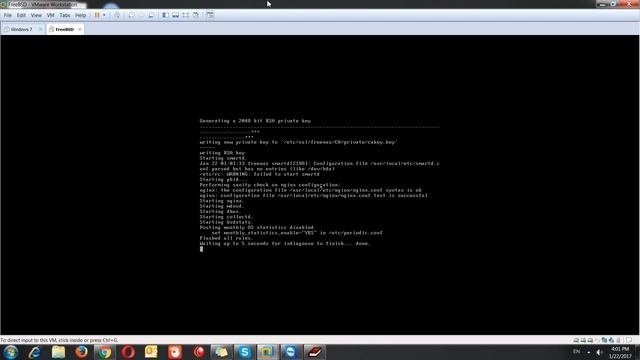Launch Firefox from the taskbar
Viewport: 640px width, 360px height.
[82, 352]
